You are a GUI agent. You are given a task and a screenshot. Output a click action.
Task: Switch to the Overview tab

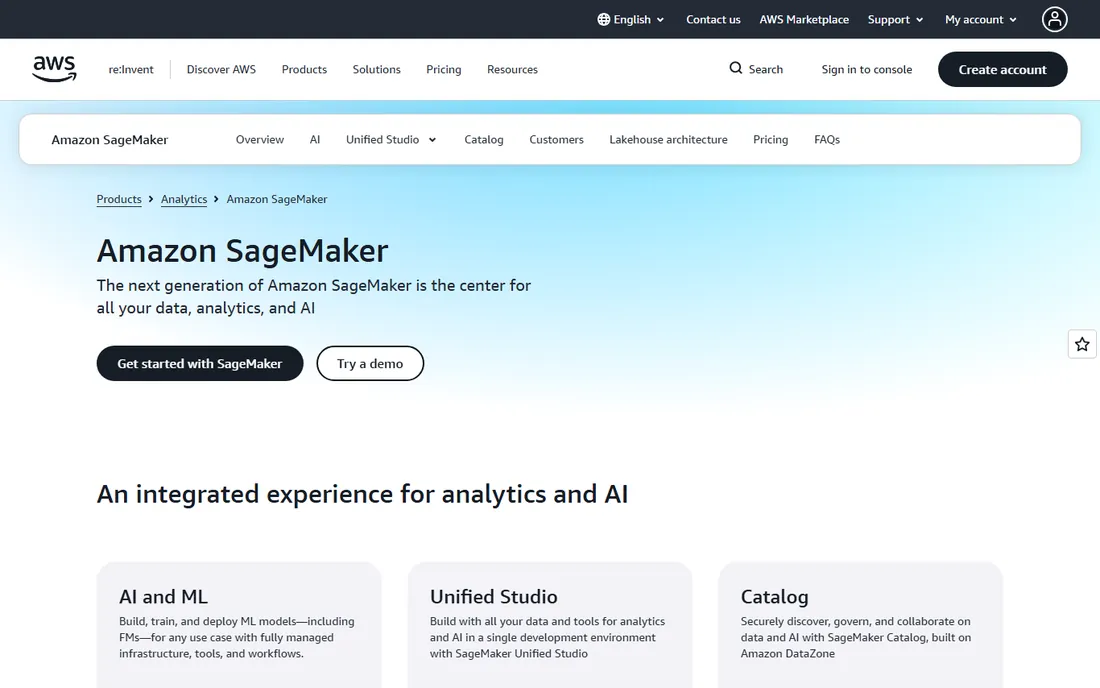point(260,140)
